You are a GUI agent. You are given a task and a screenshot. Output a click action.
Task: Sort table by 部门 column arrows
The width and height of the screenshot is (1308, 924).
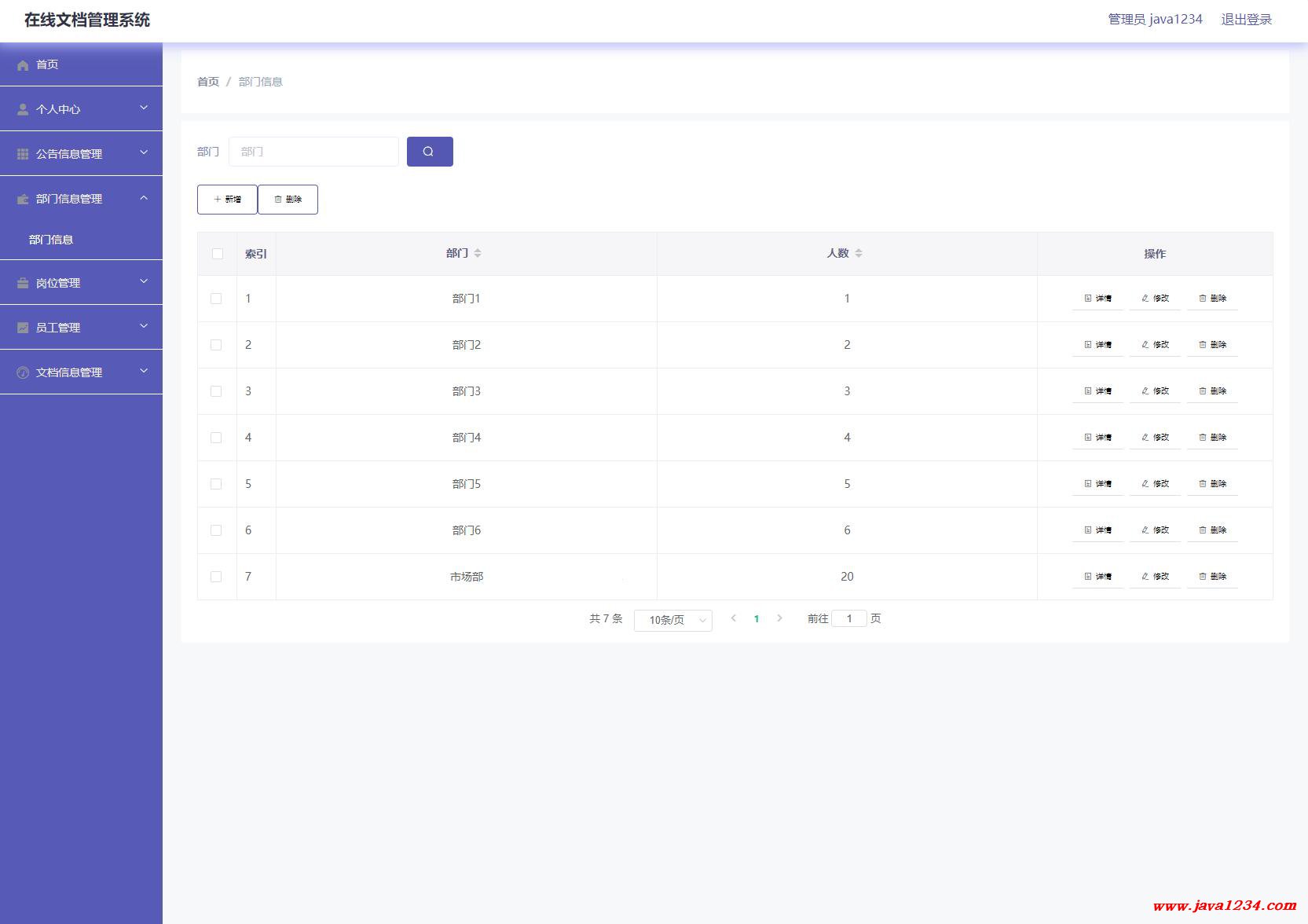pyautogui.click(x=478, y=253)
